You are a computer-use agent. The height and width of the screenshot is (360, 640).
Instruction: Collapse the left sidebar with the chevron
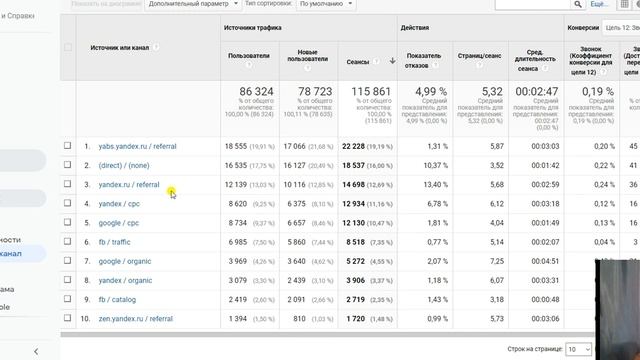pyautogui.click(x=36, y=351)
